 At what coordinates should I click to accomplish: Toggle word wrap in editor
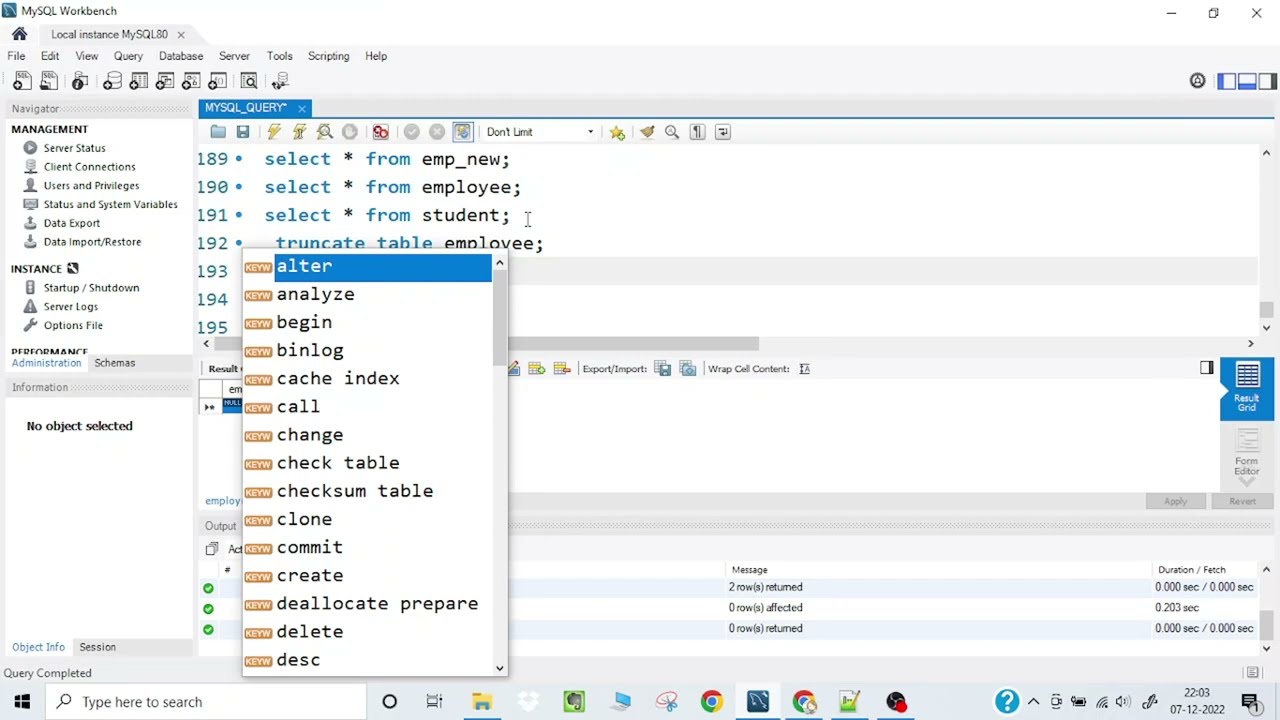pyautogui.click(x=723, y=132)
